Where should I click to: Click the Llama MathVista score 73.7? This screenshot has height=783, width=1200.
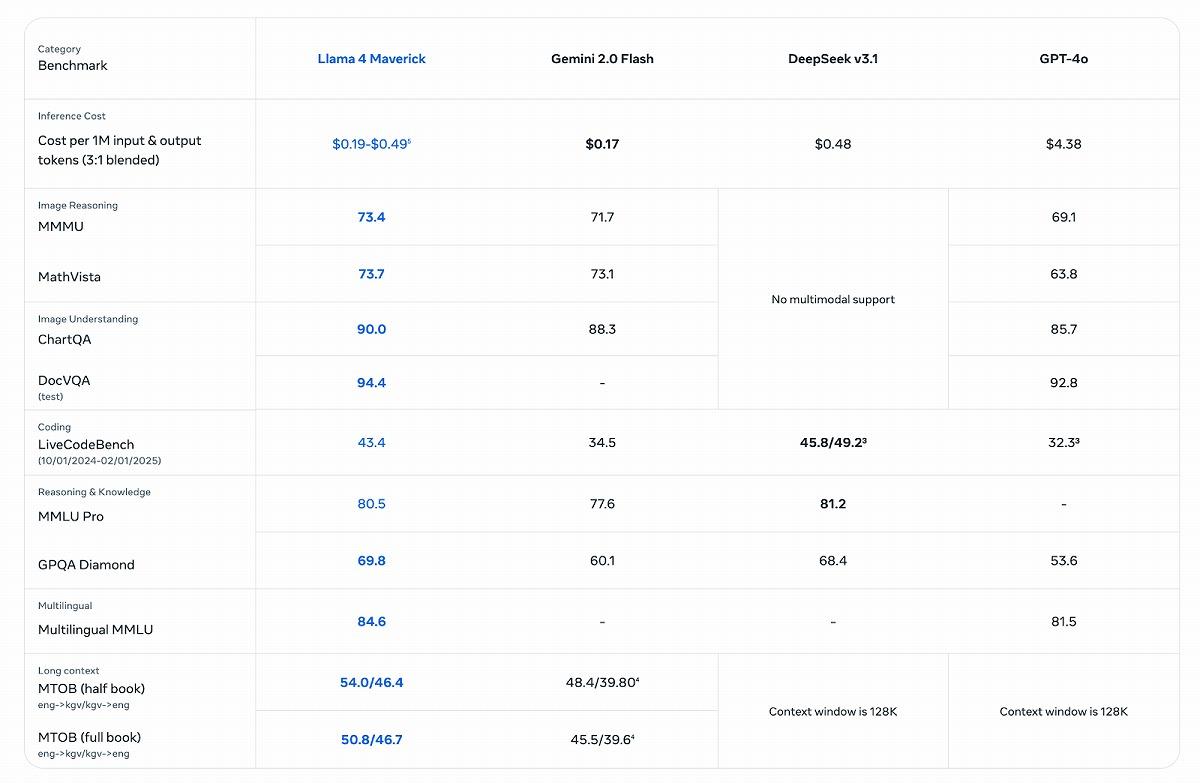(371, 274)
